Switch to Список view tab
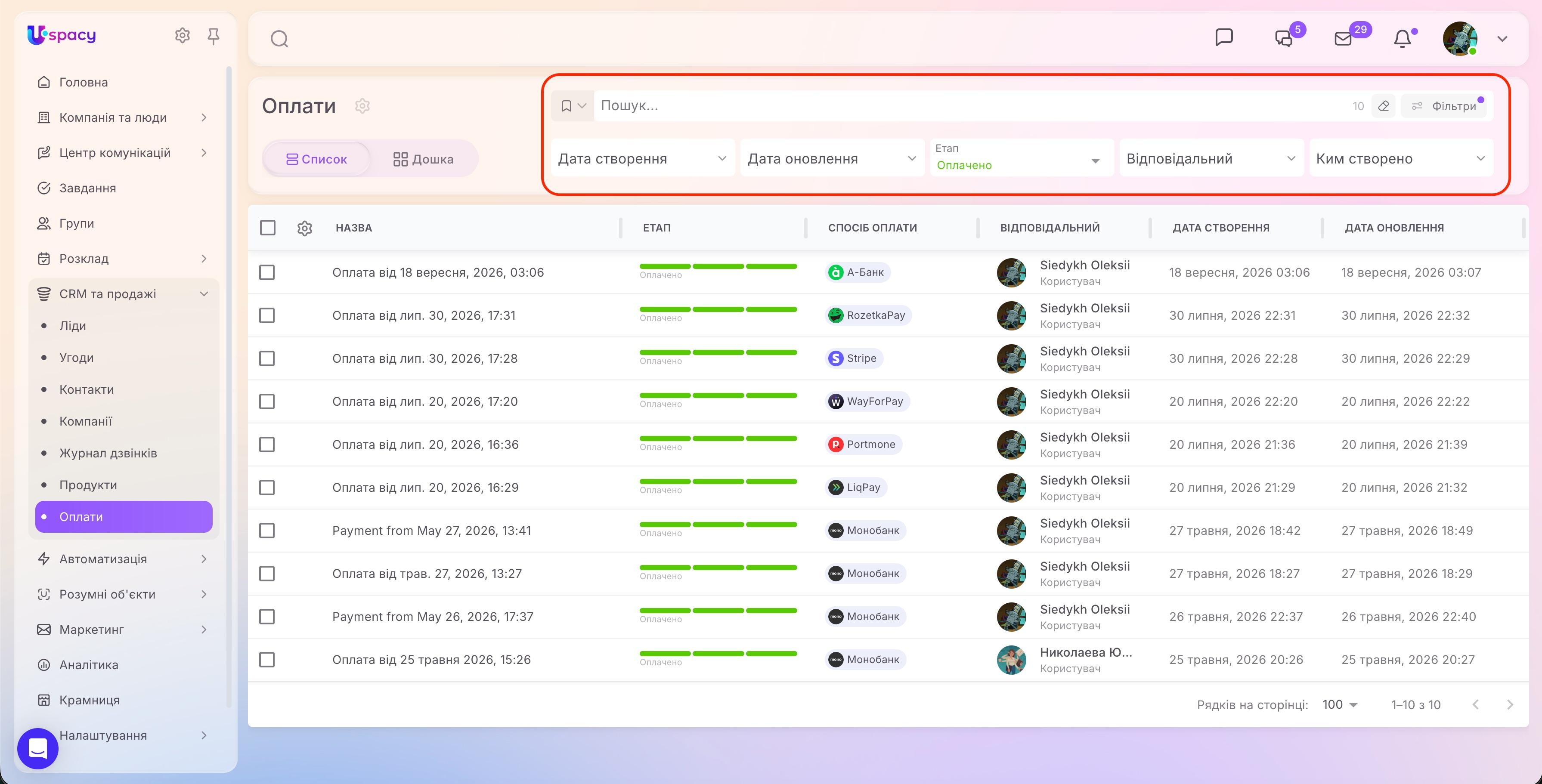 317,159
